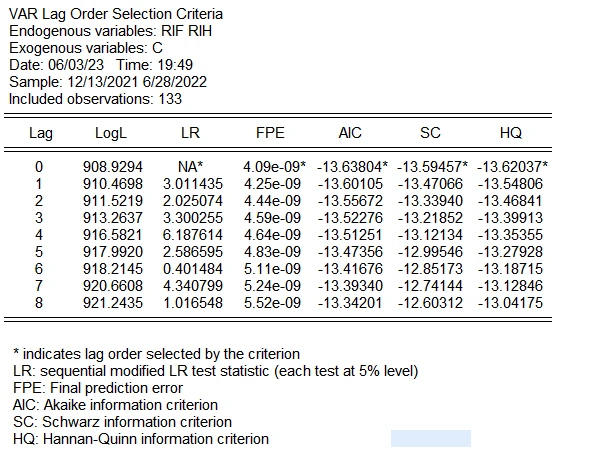Viewport: 614px width, 456px height.
Task: Click the Hannan-Quinn information criterion footnote
Action: (x=141, y=438)
